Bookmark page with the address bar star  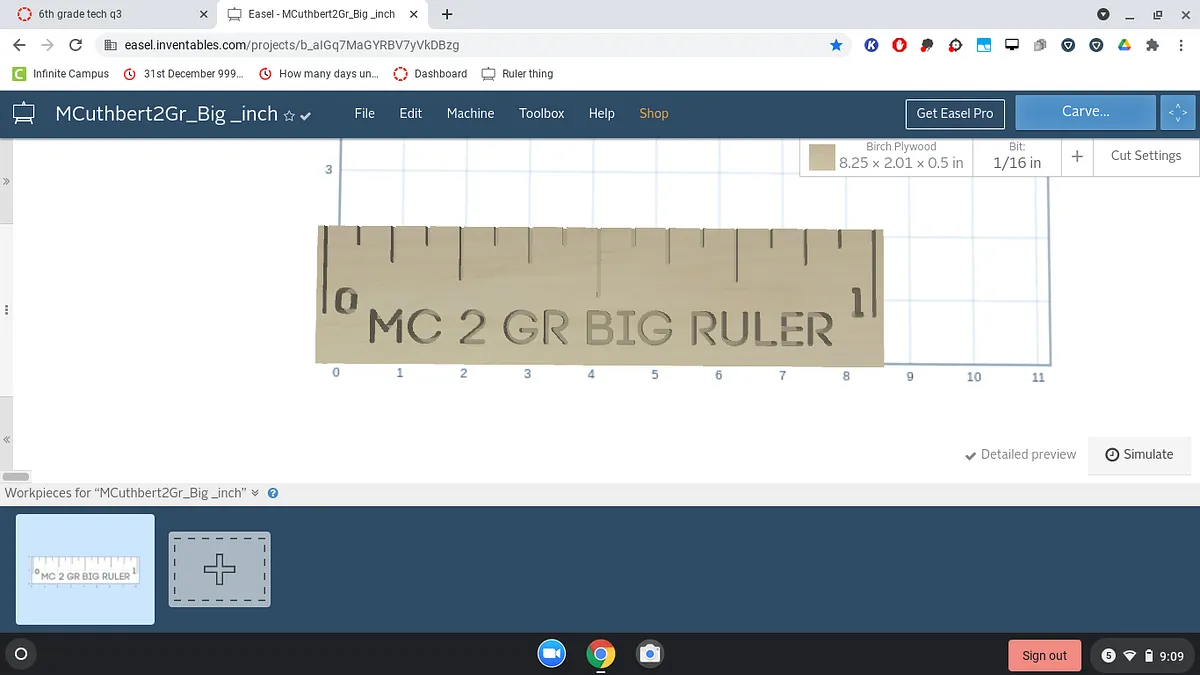click(836, 45)
